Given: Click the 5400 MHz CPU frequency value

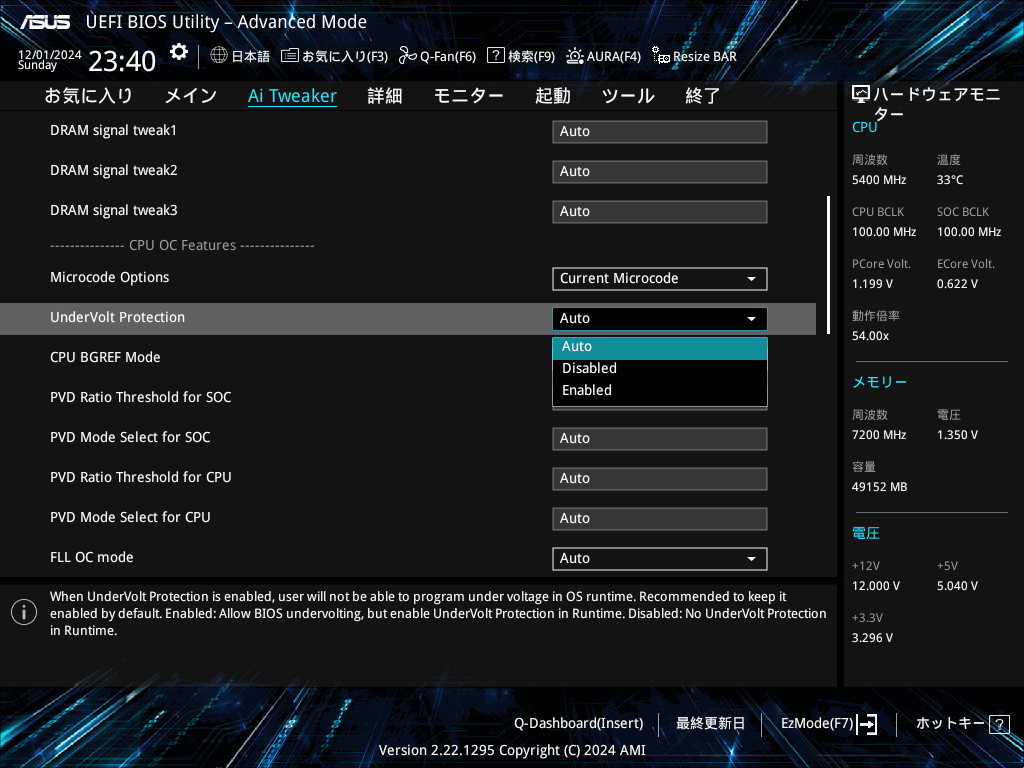Looking at the screenshot, I should (879, 180).
